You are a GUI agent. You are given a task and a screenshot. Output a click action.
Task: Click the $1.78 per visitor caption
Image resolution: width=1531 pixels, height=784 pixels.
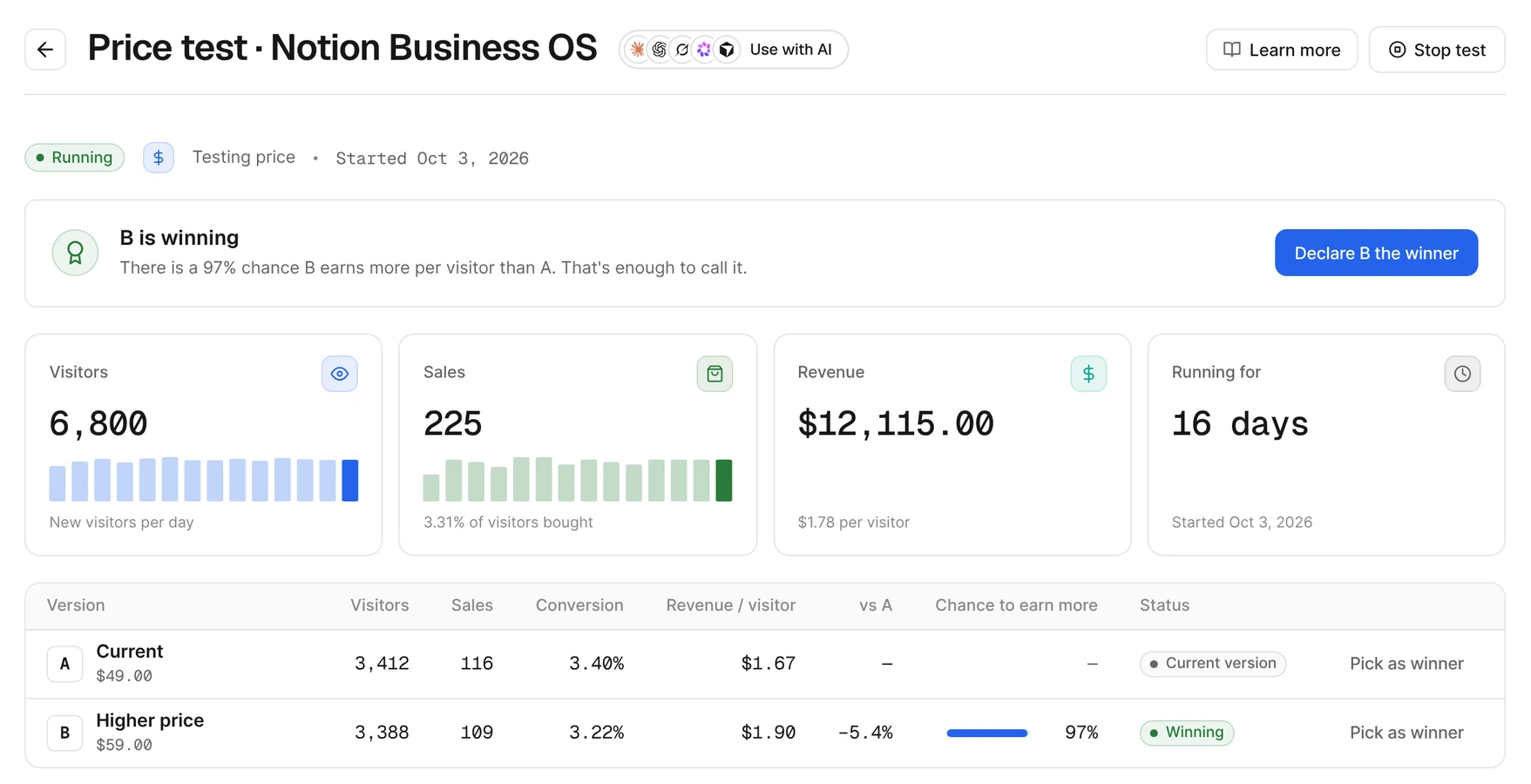853,523
